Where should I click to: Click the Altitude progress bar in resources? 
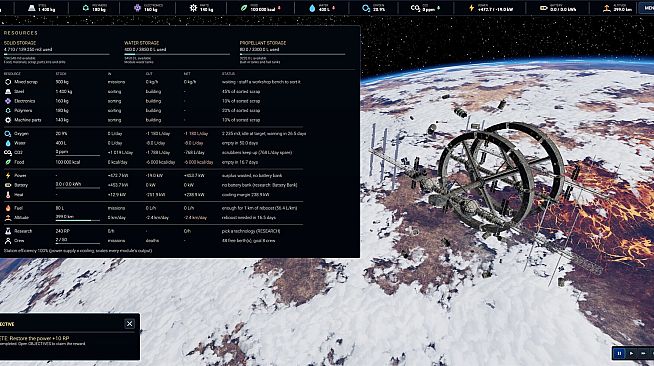coord(78,221)
